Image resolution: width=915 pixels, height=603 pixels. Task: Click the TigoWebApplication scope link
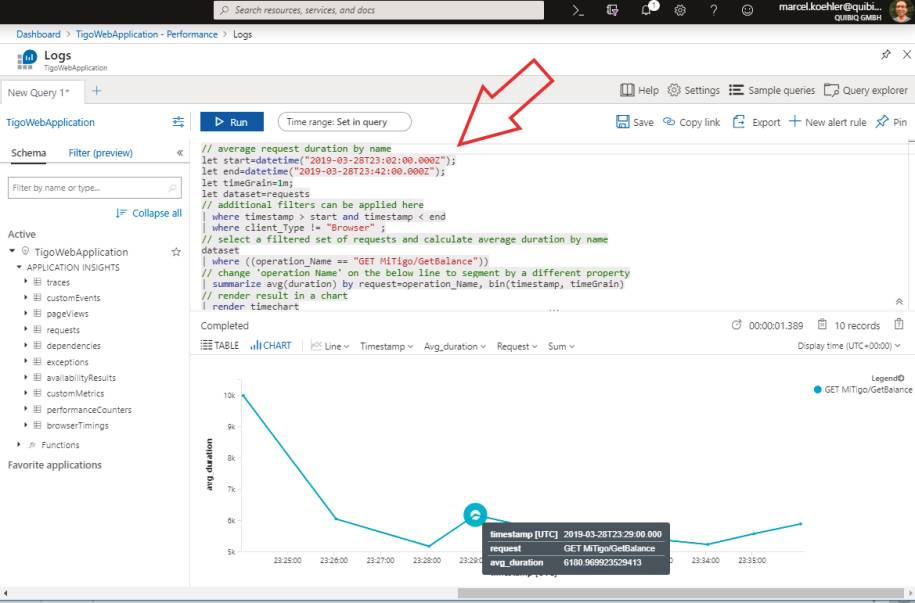(50, 122)
